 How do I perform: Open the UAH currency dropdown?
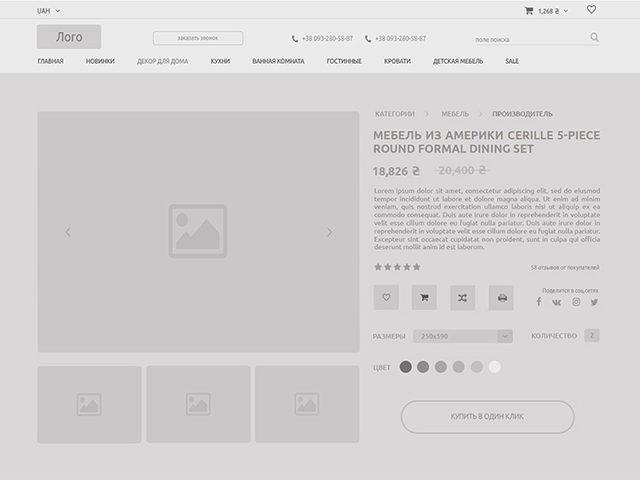click(x=48, y=11)
